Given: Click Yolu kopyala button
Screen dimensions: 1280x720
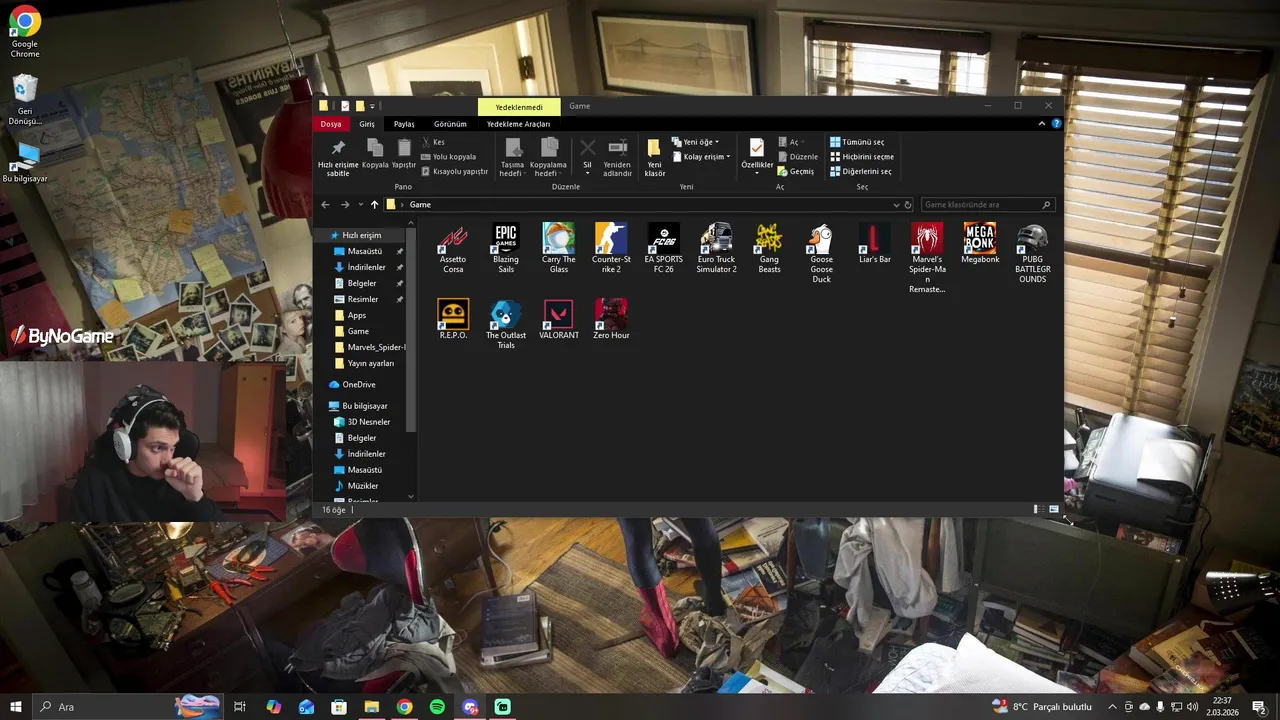Looking at the screenshot, I should (x=448, y=157).
